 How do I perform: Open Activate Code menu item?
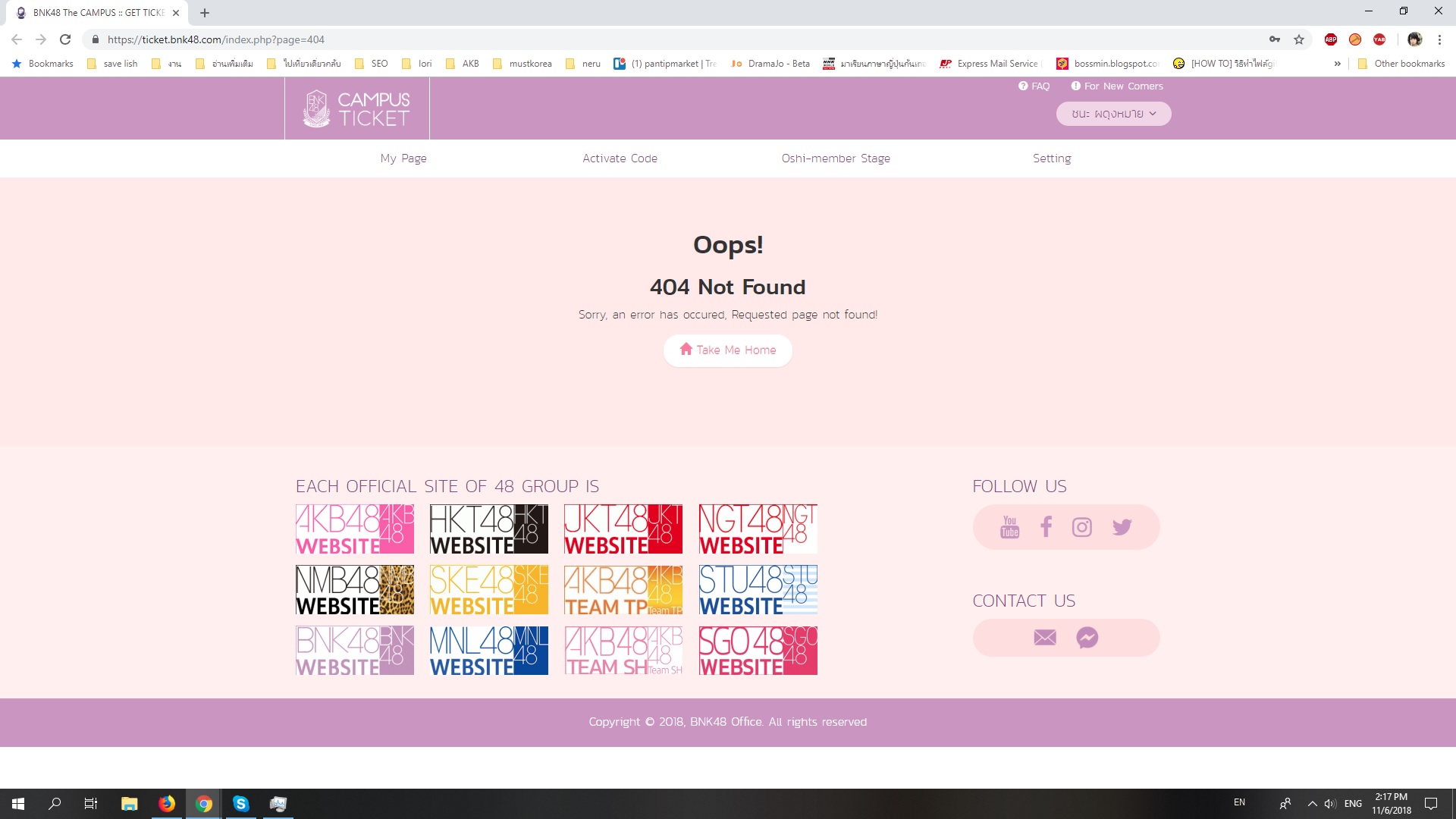click(x=620, y=158)
